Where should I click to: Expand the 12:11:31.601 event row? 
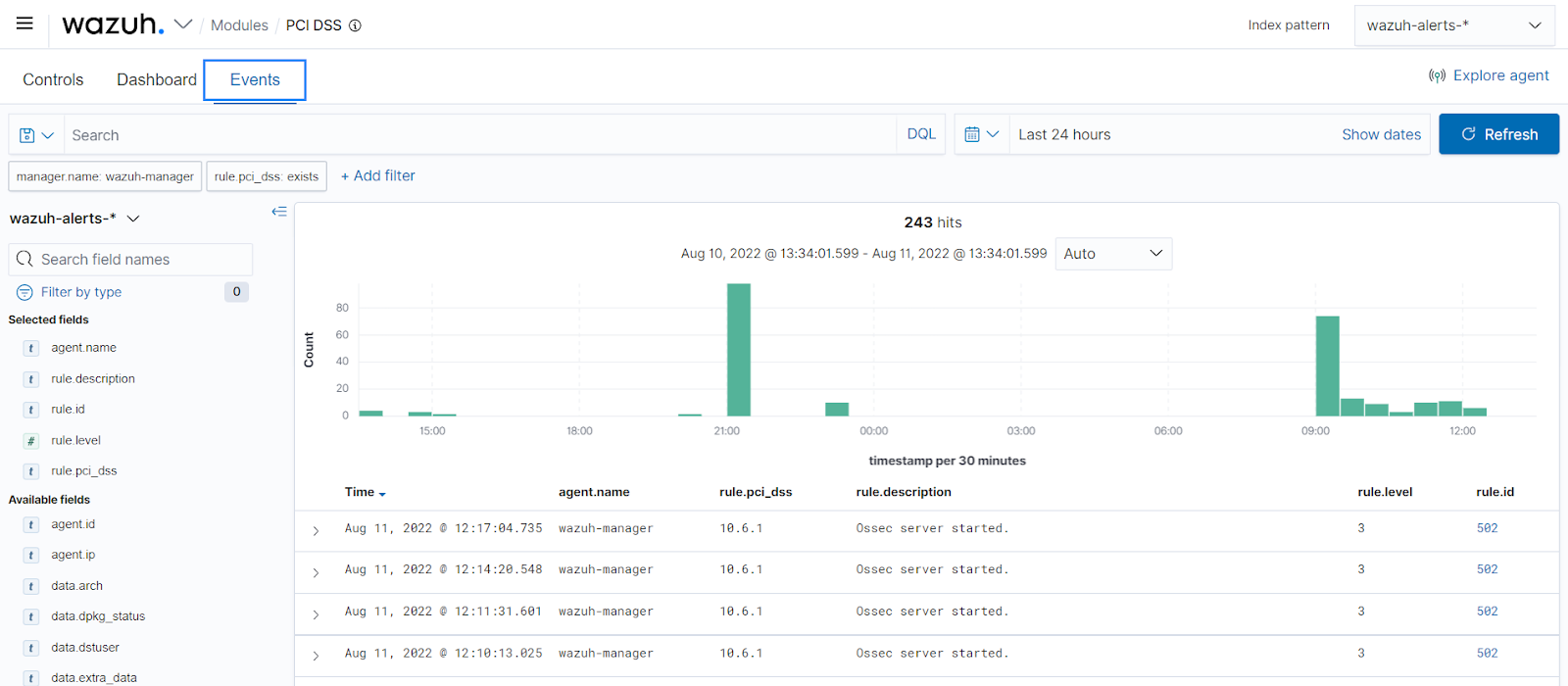click(316, 614)
